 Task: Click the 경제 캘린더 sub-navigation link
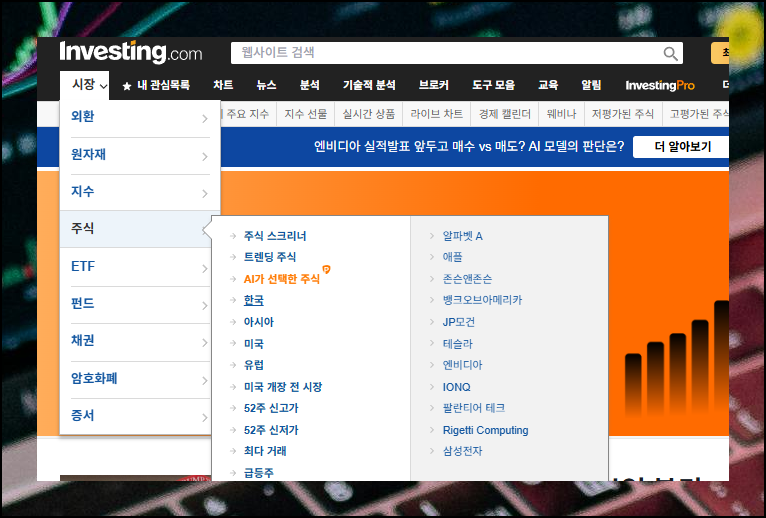click(x=505, y=114)
